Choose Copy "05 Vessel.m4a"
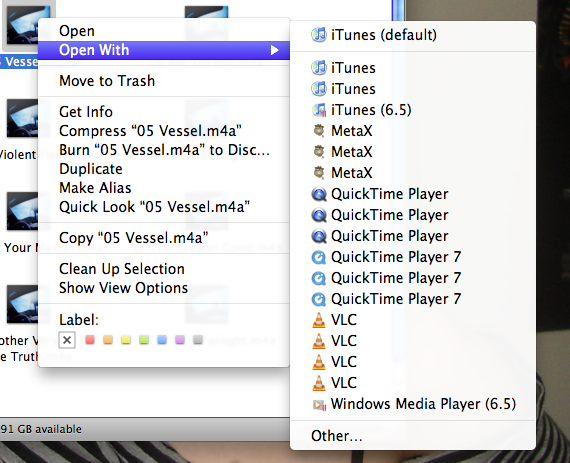This screenshot has width=570, height=463. [x=164, y=238]
